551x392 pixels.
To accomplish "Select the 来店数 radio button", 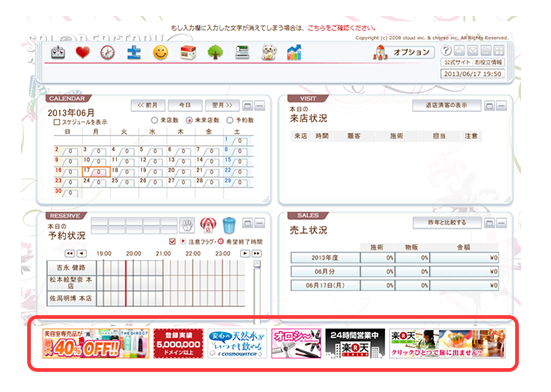I will (x=154, y=120).
